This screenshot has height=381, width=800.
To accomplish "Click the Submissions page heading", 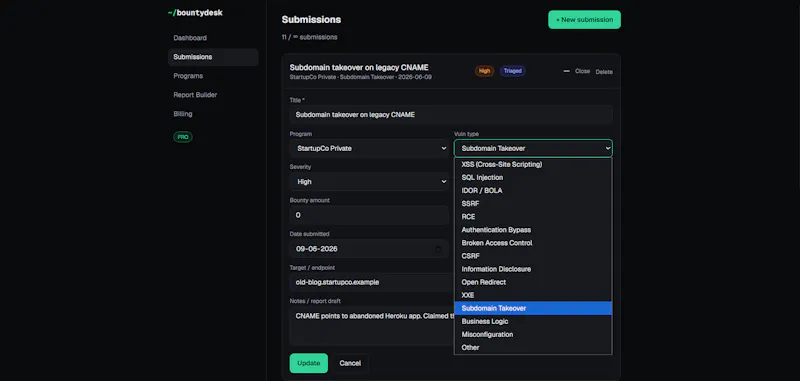I will (x=311, y=19).
